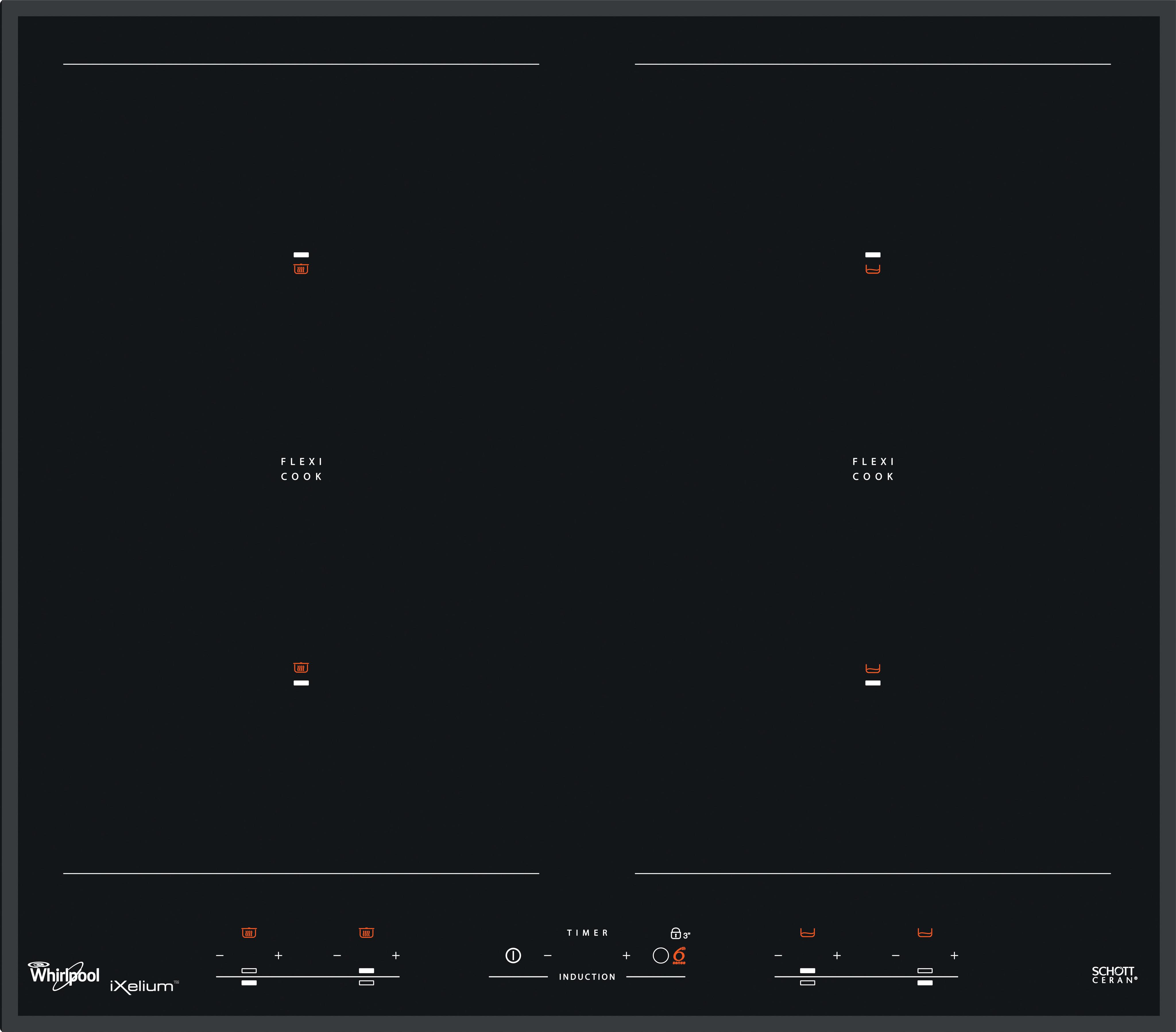Lower the rear-left zone power with minus
Screen dimensions: 1176x1032
click(x=337, y=955)
